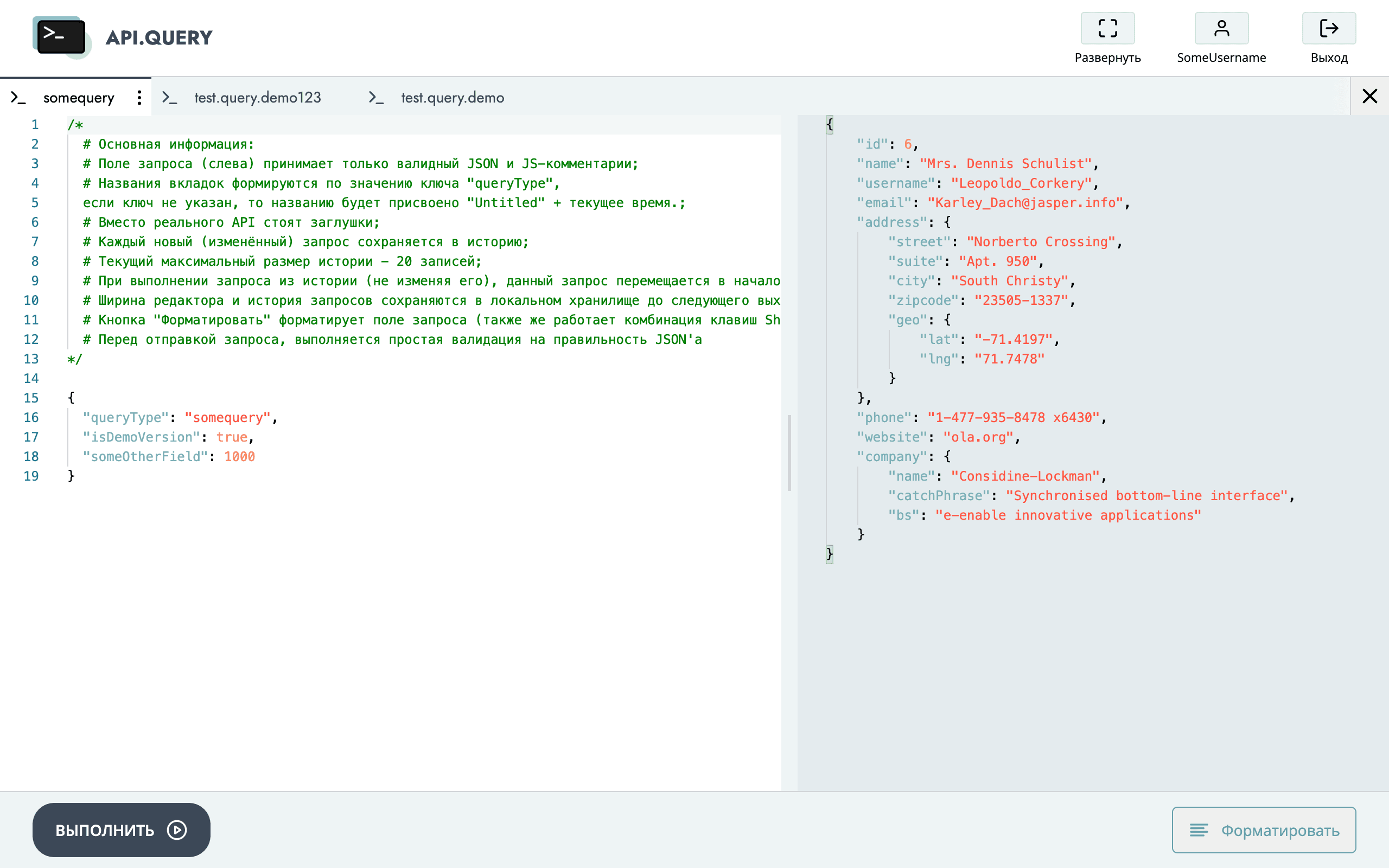The image size is (1389, 868).
Task: Click the API.QUERY title text
Action: tap(159, 38)
